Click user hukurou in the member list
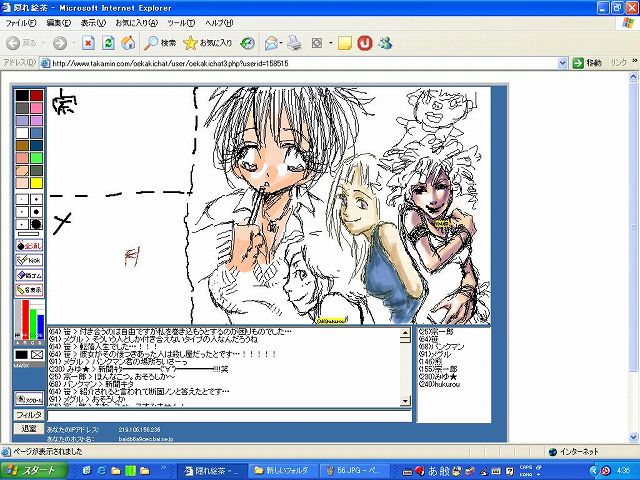 [439, 384]
